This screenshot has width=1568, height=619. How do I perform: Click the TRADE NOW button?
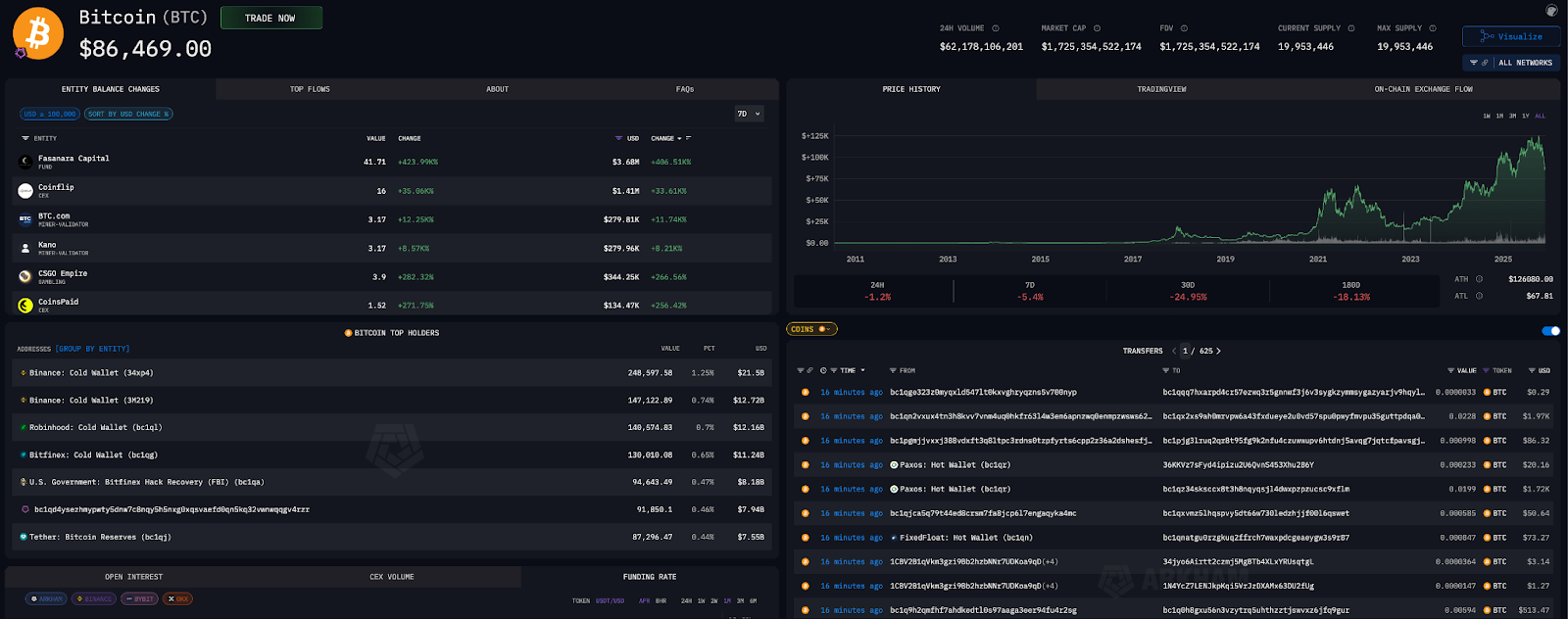270,18
